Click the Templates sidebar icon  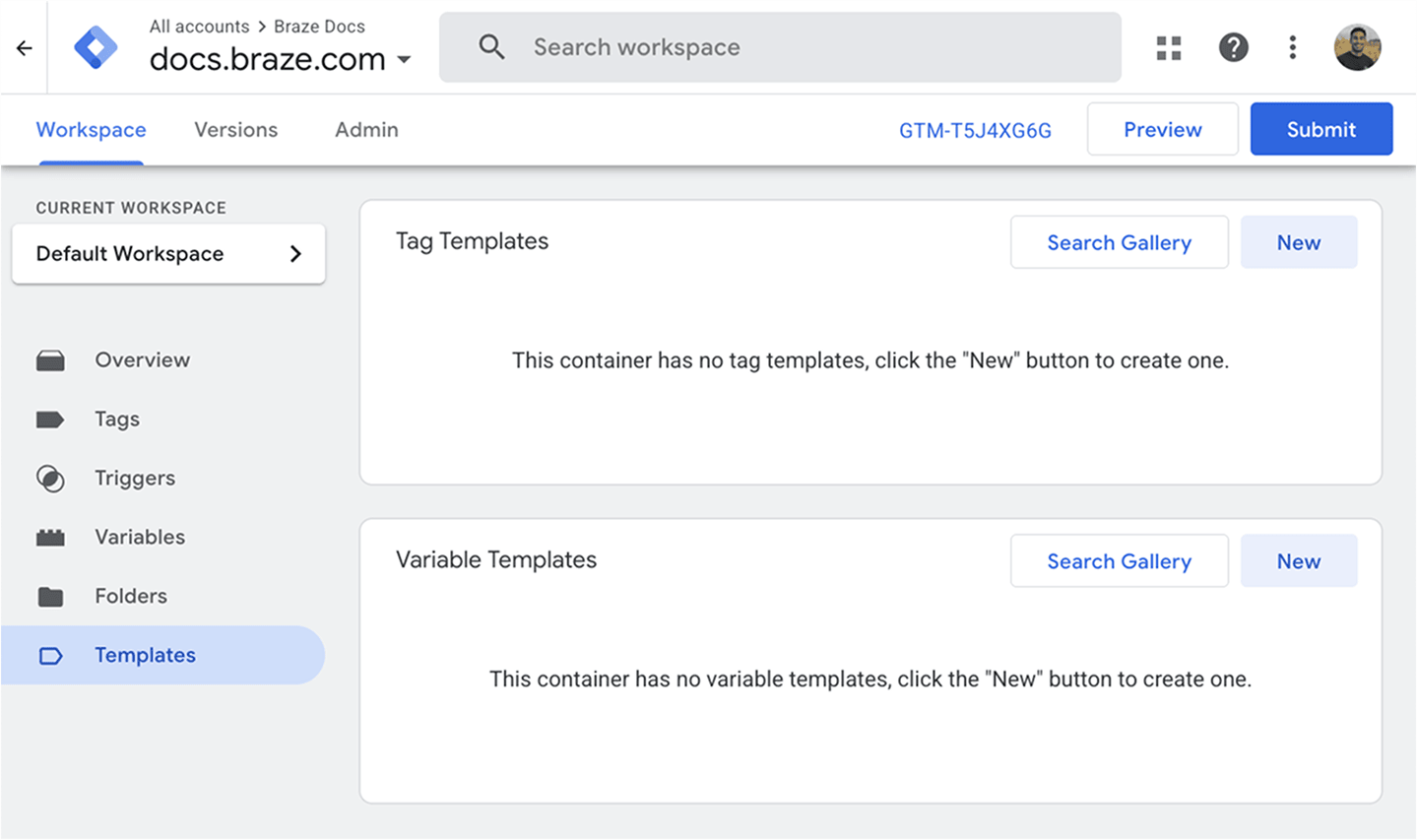[x=51, y=655]
